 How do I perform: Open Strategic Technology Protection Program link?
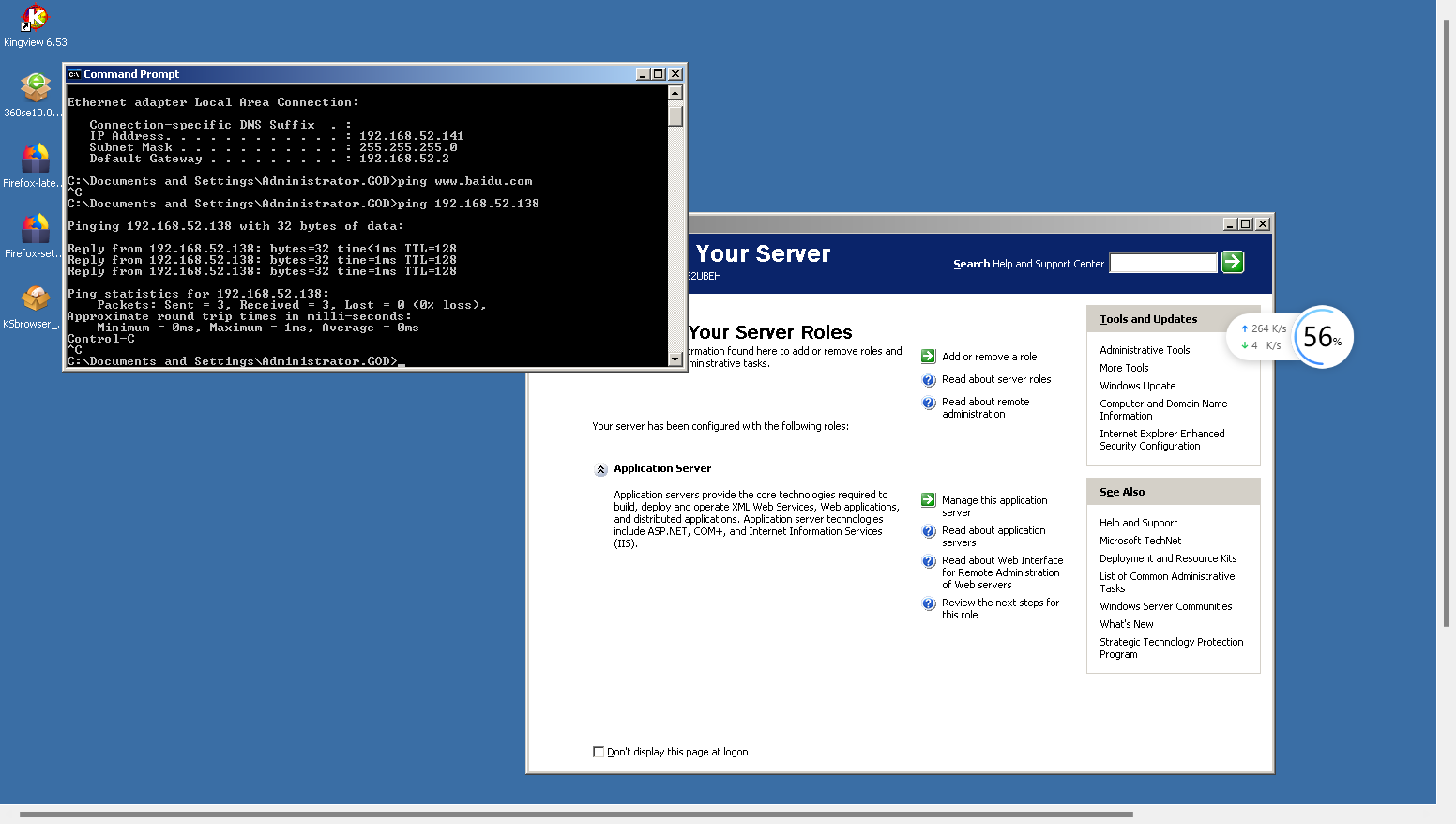(x=1171, y=648)
